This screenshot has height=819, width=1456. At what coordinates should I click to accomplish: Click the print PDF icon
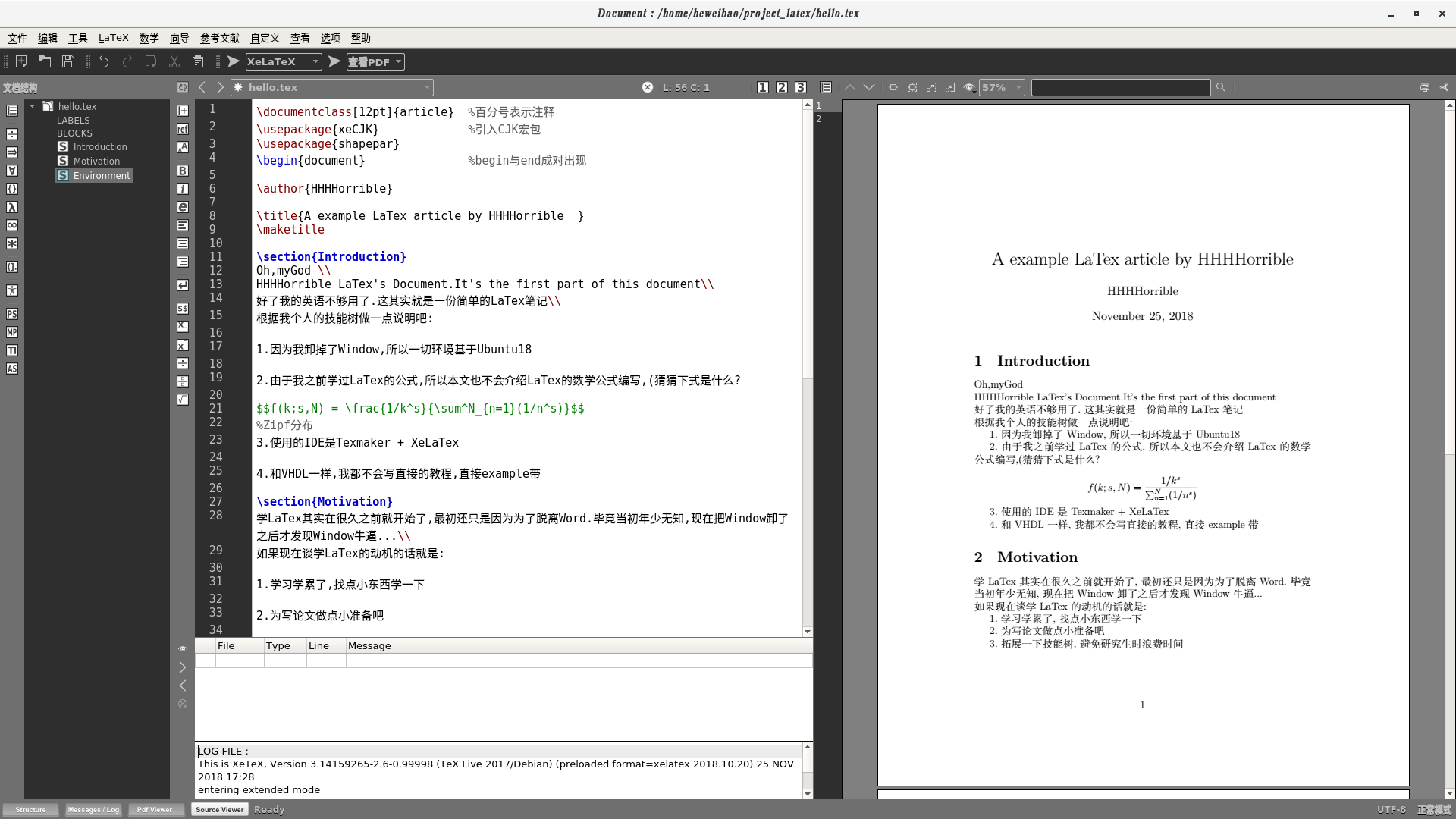point(1425,87)
